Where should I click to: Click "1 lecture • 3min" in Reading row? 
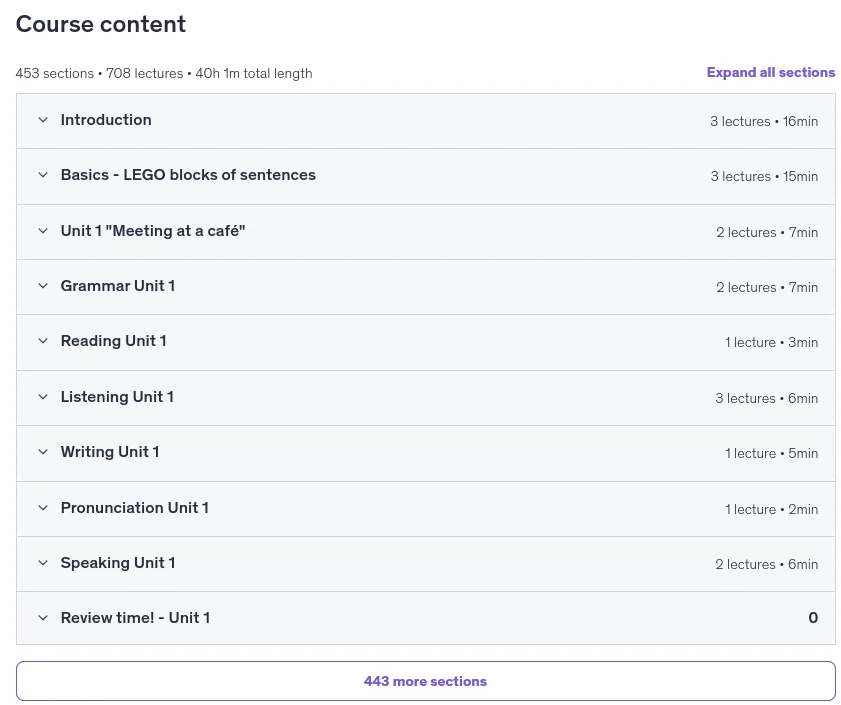pos(771,342)
